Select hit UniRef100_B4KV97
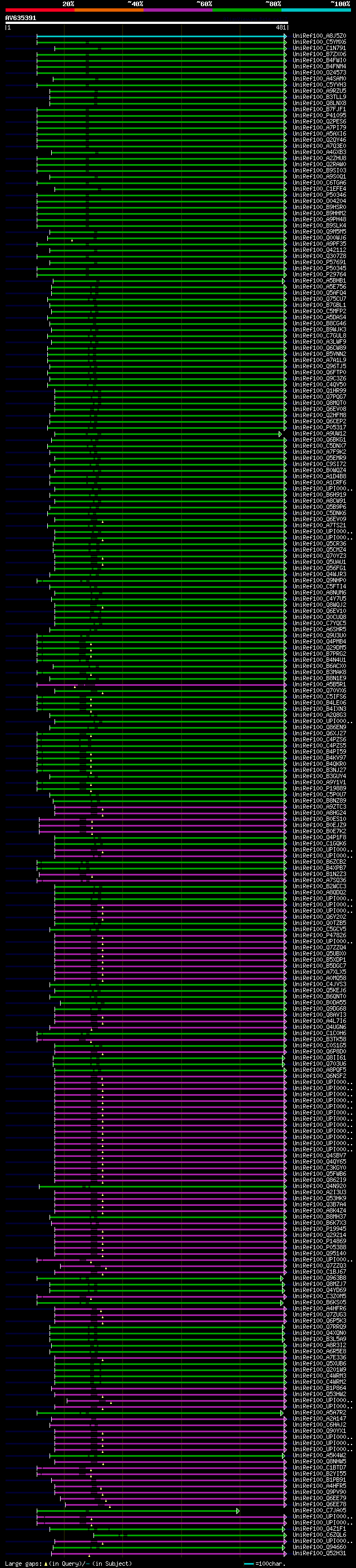Viewport: 356px width, 1568px height. tap(319, 758)
